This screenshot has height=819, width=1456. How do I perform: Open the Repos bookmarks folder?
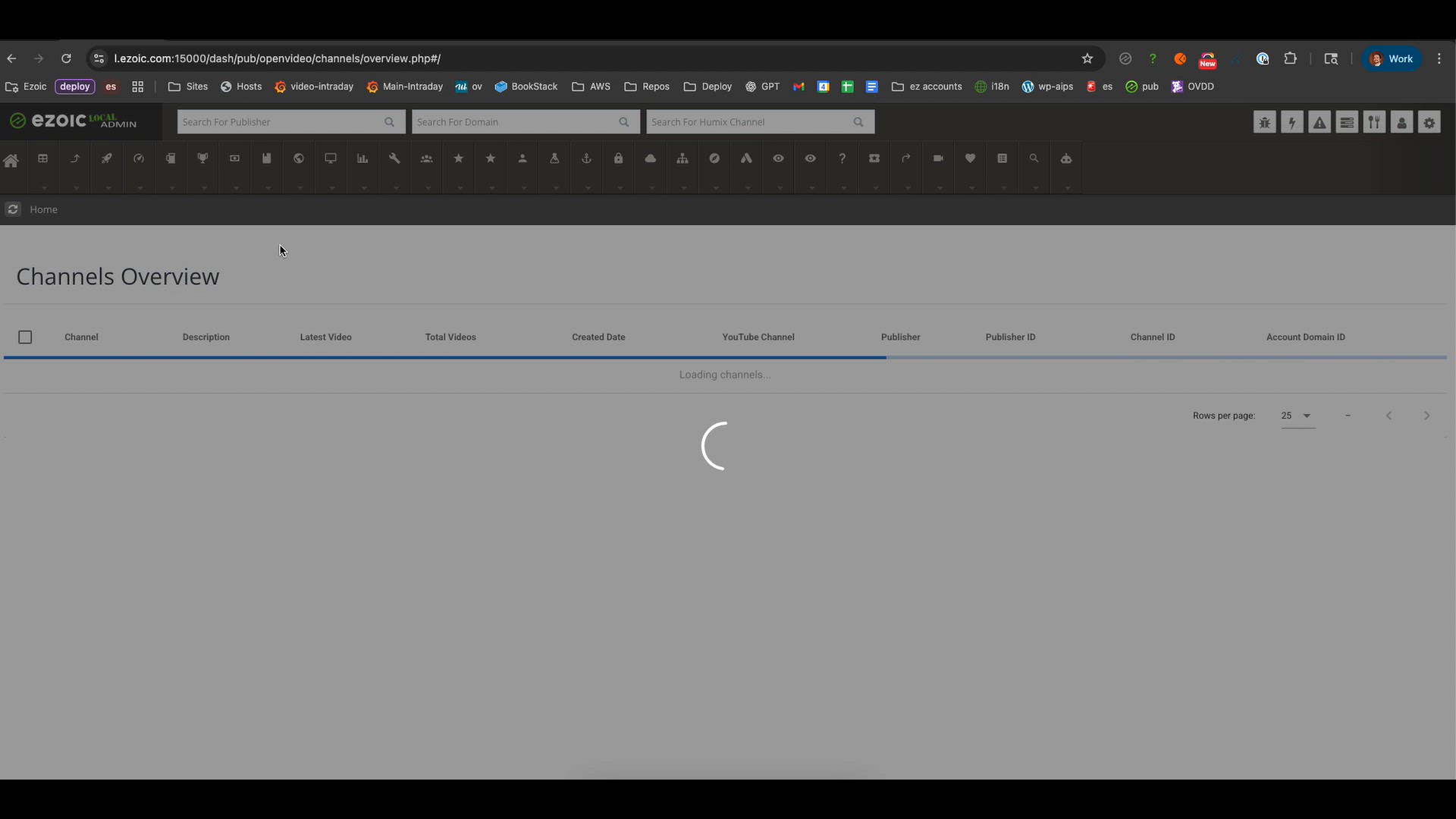point(647,86)
